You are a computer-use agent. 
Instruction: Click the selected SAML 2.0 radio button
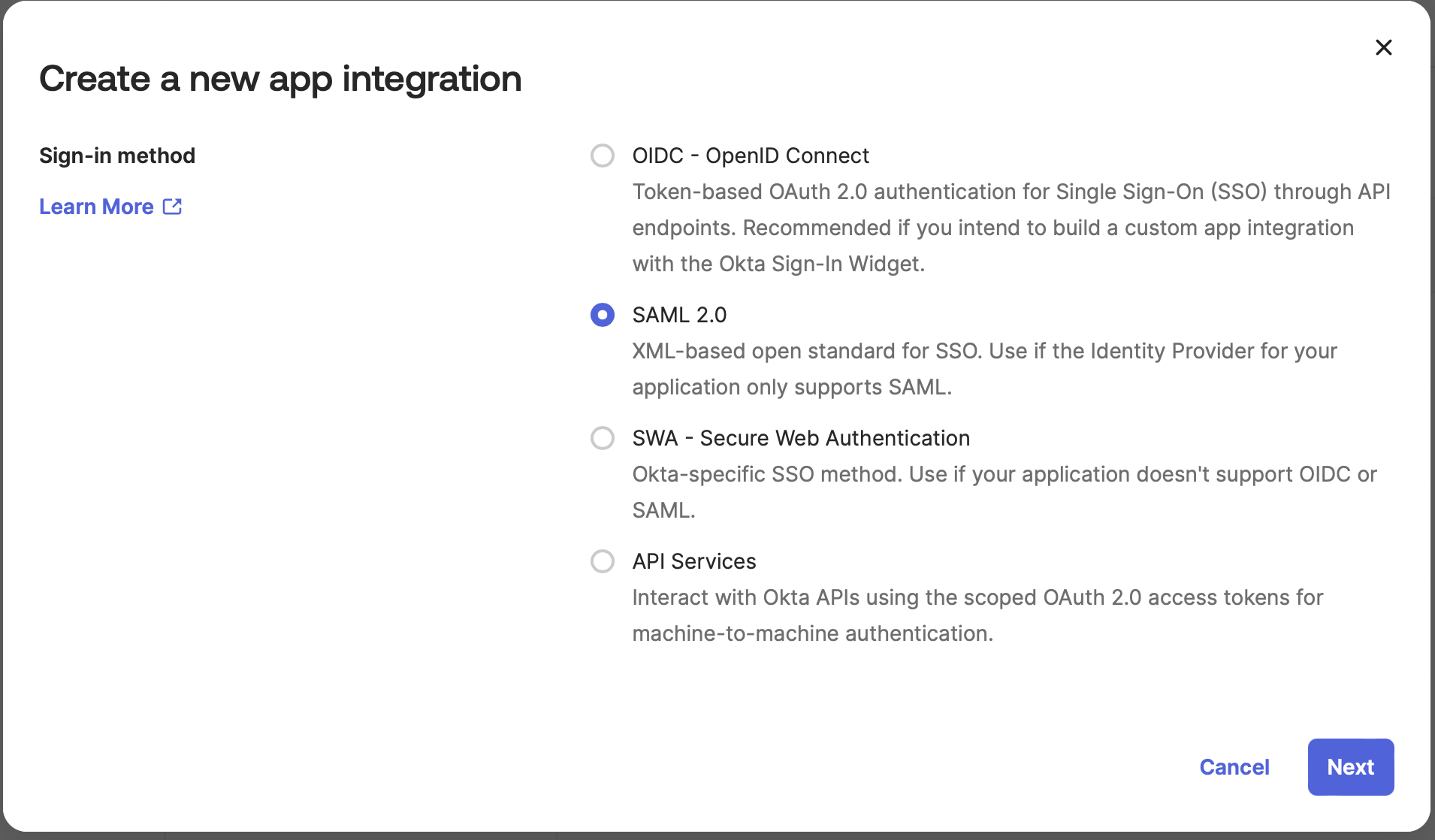(x=601, y=315)
